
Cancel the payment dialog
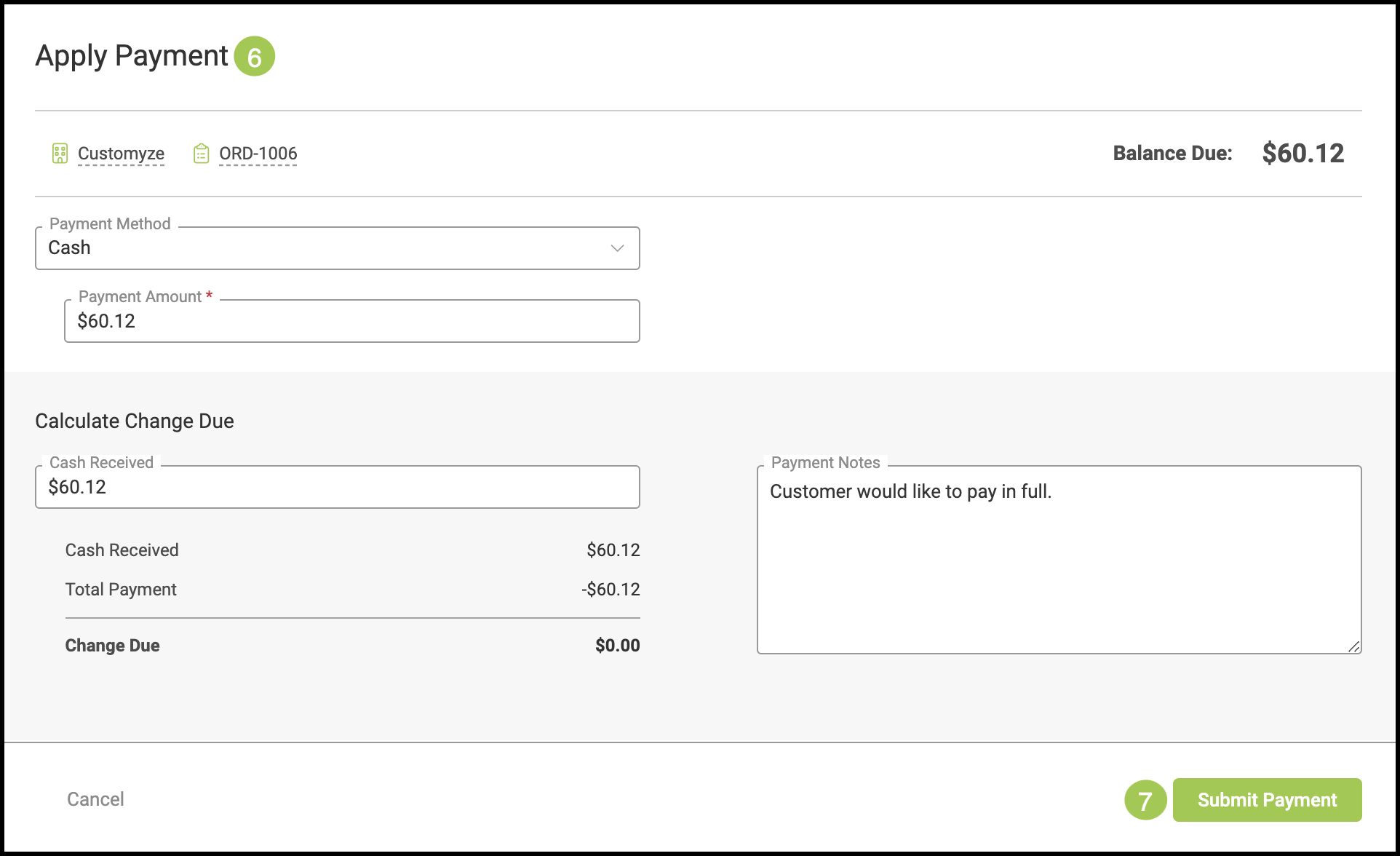coord(95,799)
